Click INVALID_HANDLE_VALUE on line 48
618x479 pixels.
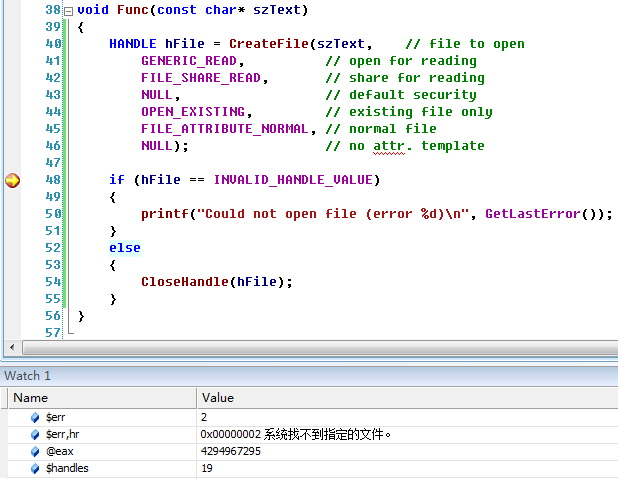point(293,180)
